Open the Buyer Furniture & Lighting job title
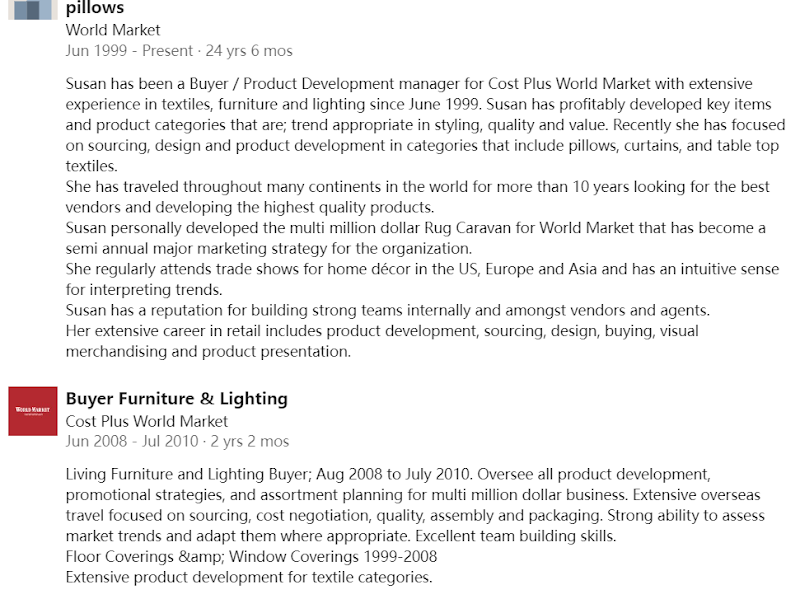This screenshot has width=800, height=599. [177, 398]
